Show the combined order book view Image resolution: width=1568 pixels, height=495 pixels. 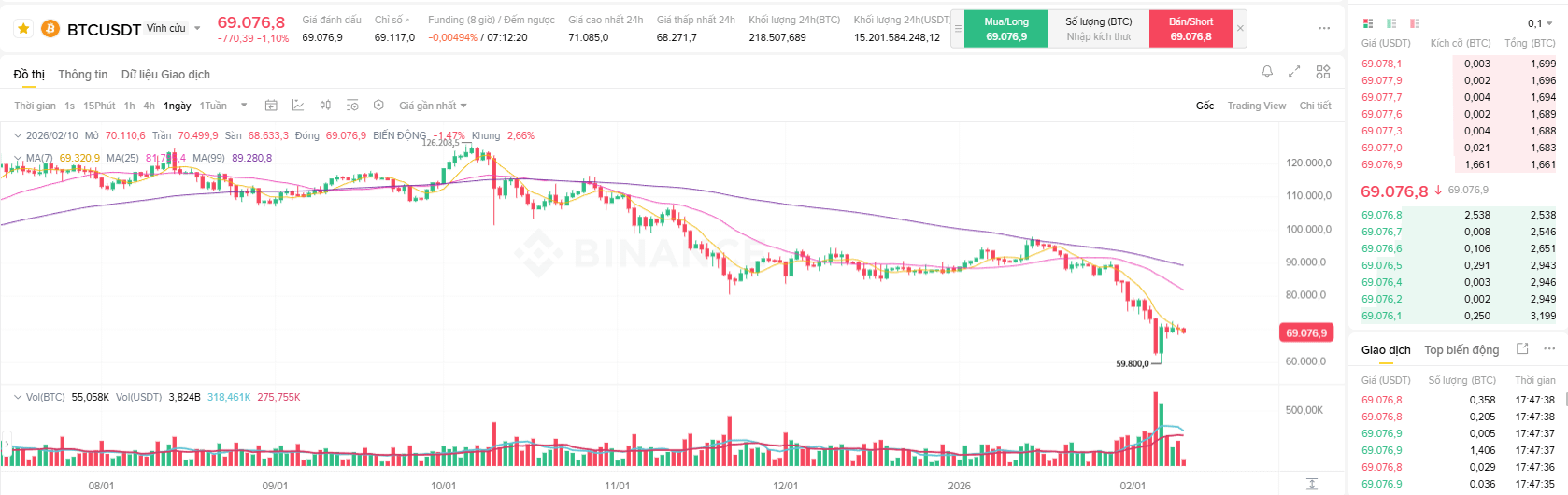[1368, 23]
